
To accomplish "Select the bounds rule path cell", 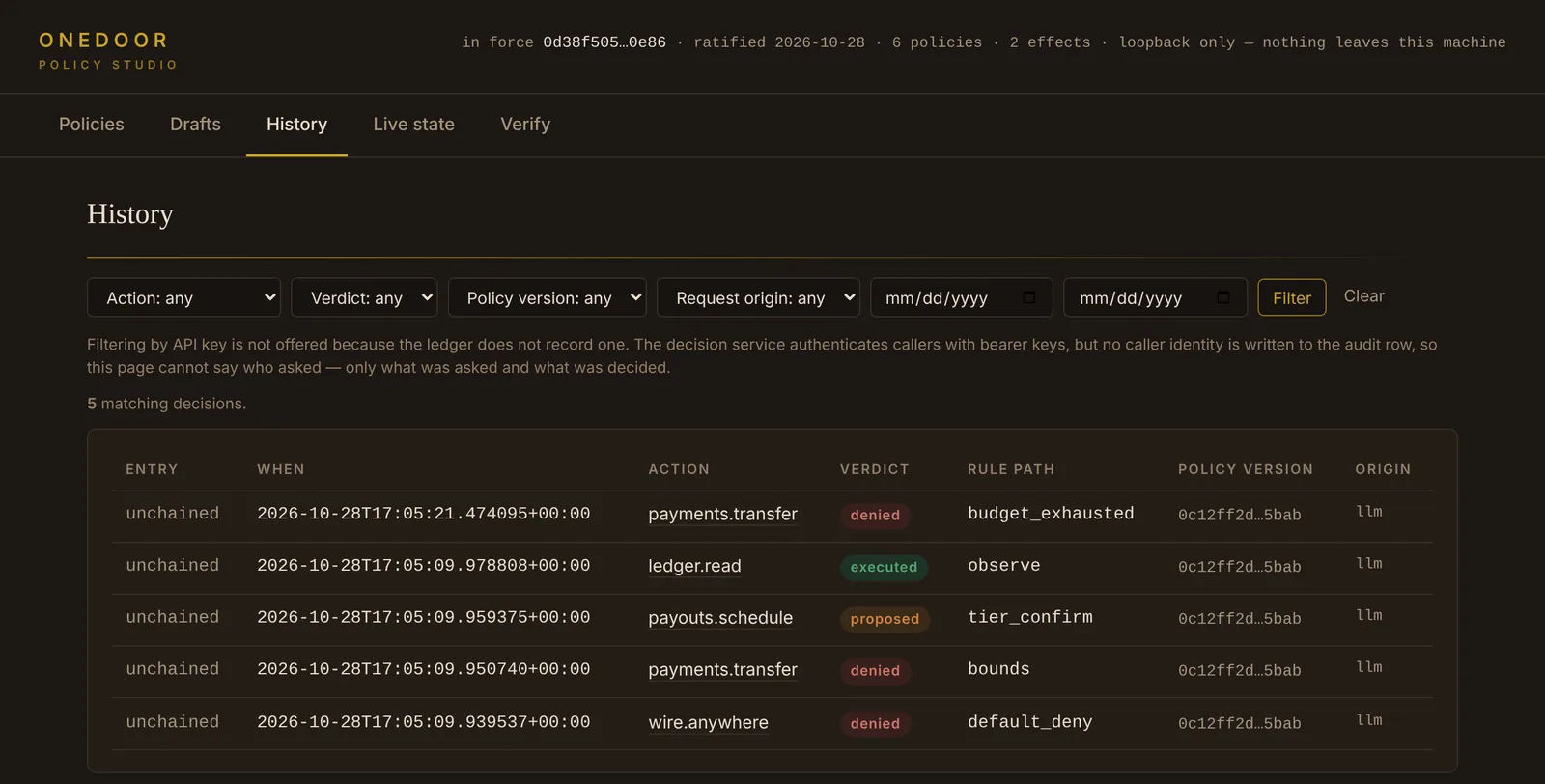I will click(998, 669).
